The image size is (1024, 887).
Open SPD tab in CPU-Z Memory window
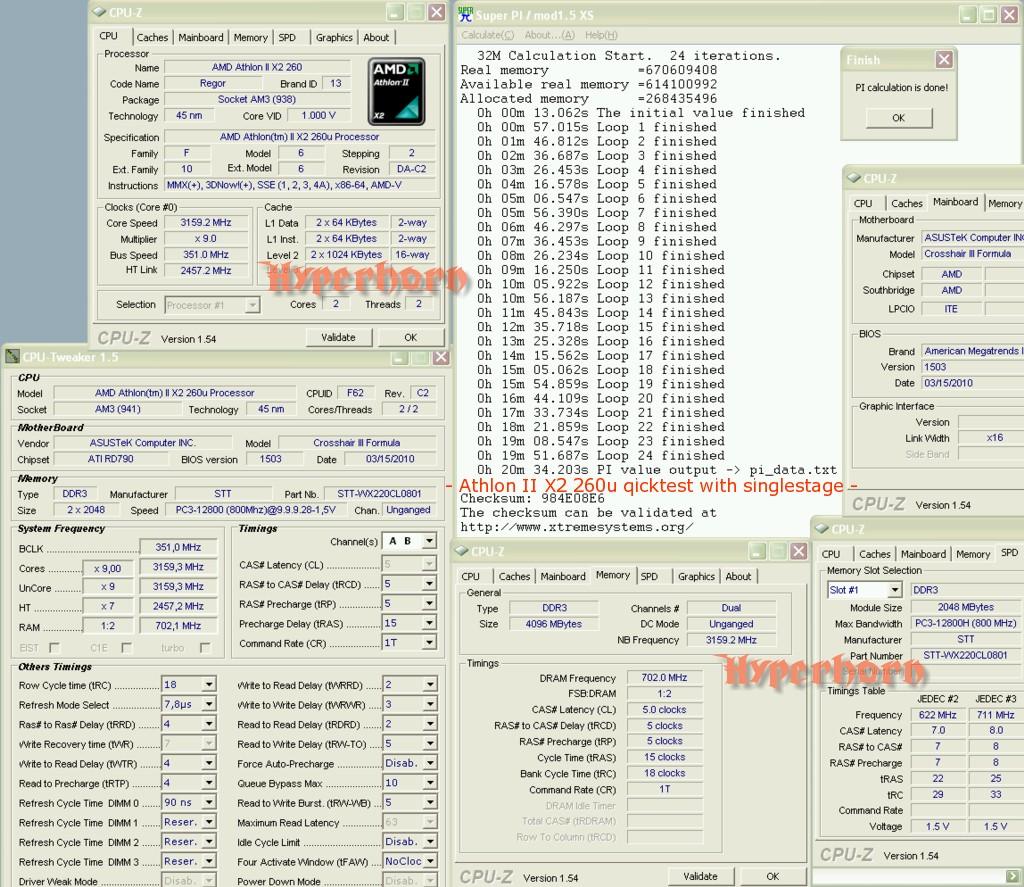(649, 577)
